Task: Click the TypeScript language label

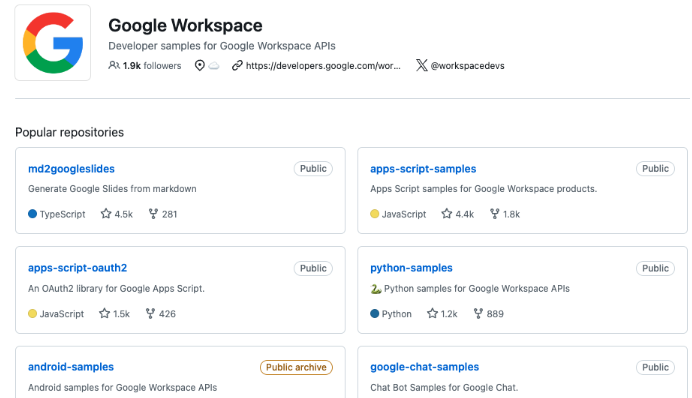Action: [63, 214]
